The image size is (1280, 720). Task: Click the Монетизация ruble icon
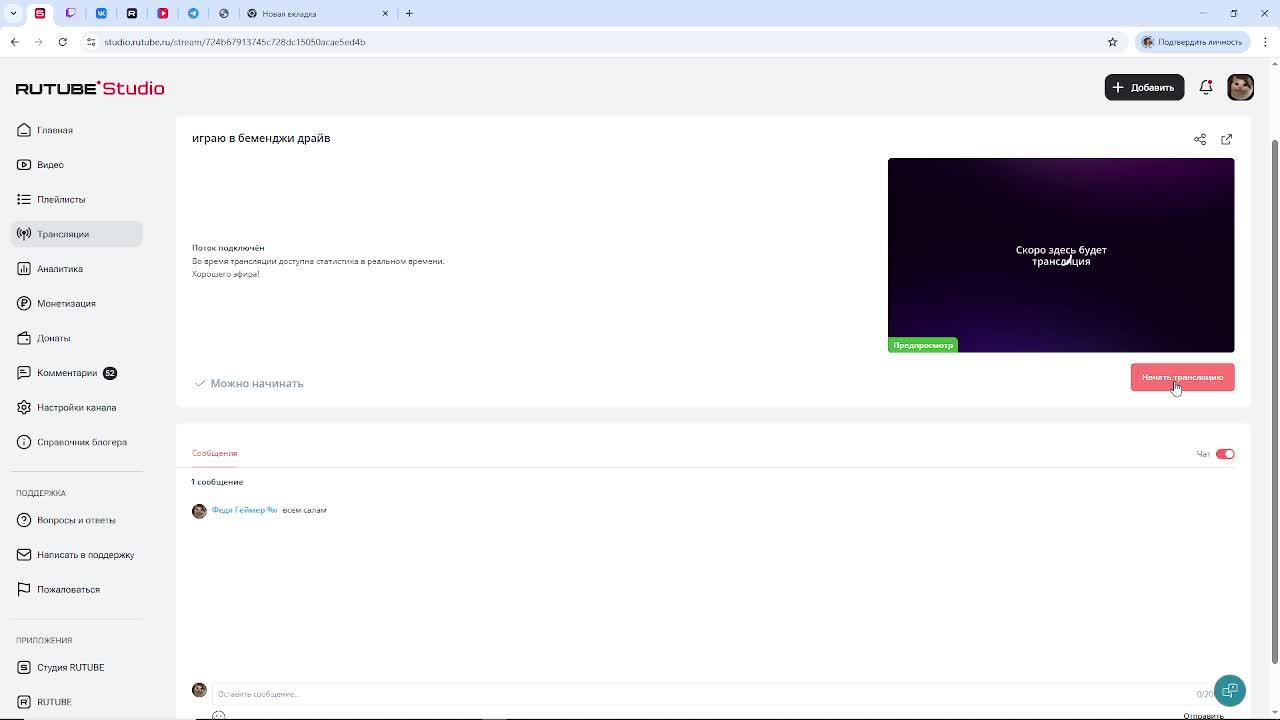[24, 303]
